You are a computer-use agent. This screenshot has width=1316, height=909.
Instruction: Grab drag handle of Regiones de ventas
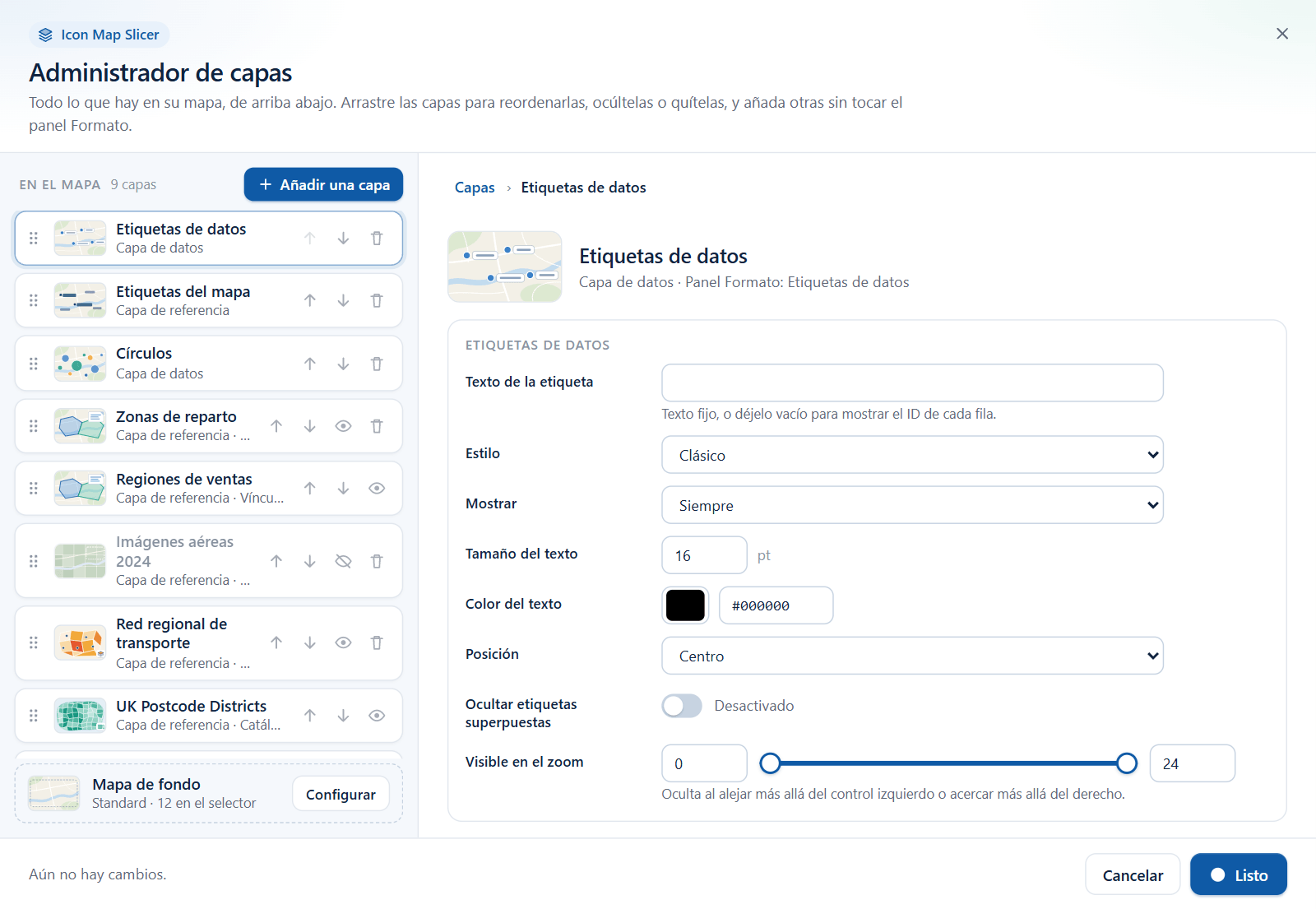pos(34,489)
